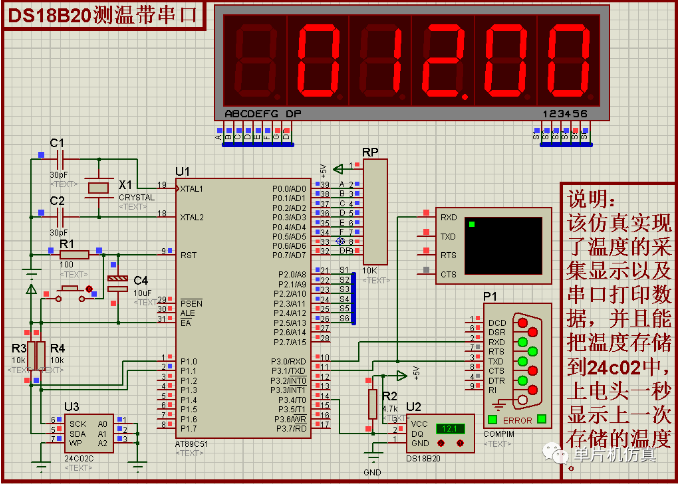Click the P2.0/A8 pin label on U1
This screenshot has width=682, height=484.
pyautogui.click(x=292, y=274)
